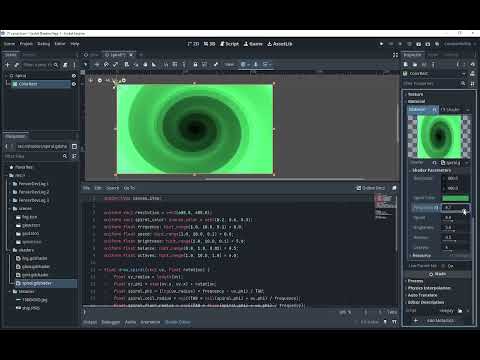
Task: Select the glass.gdshader file
Action: (x=33, y=267)
